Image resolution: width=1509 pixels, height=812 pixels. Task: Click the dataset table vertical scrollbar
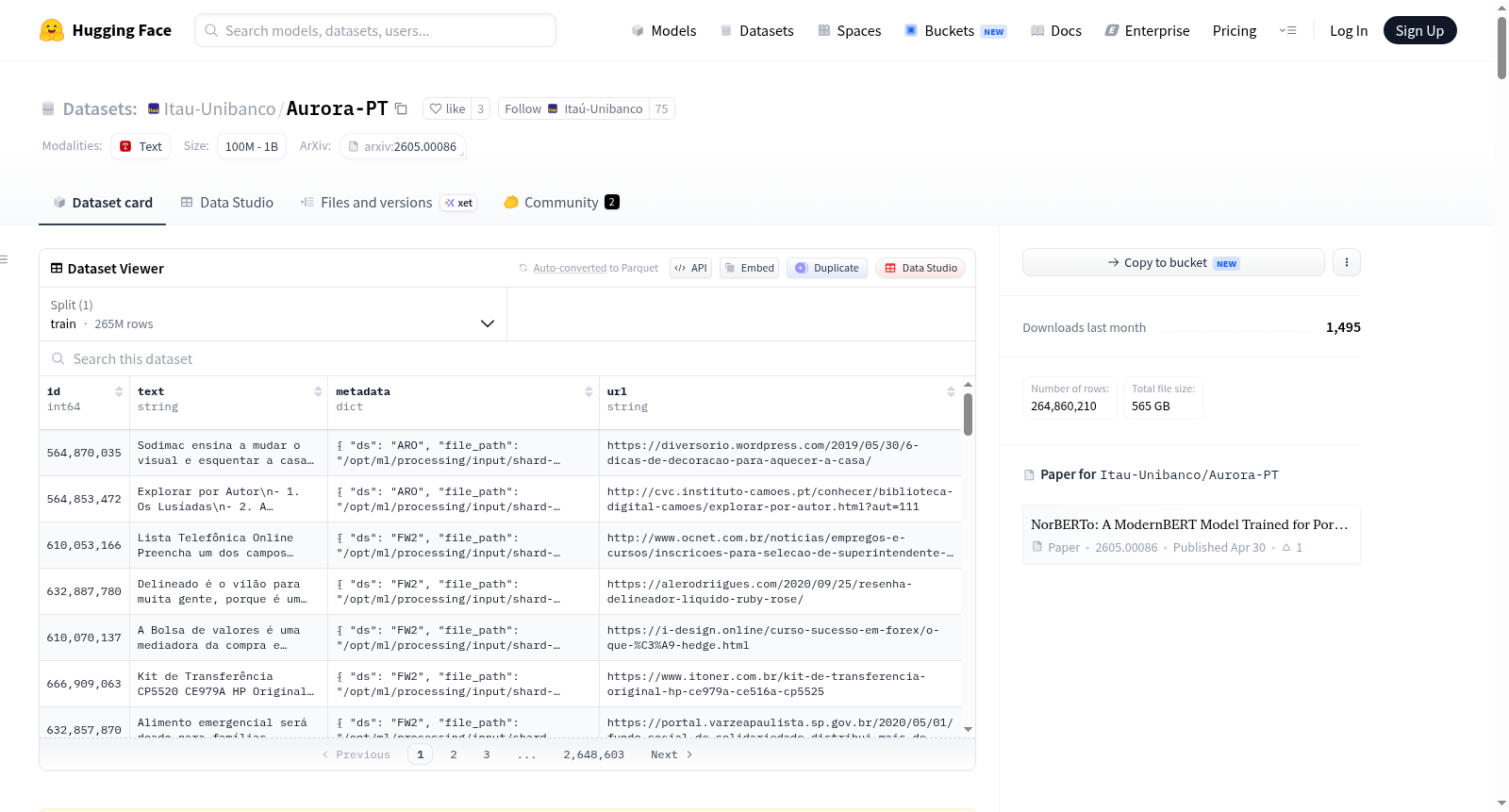click(968, 415)
